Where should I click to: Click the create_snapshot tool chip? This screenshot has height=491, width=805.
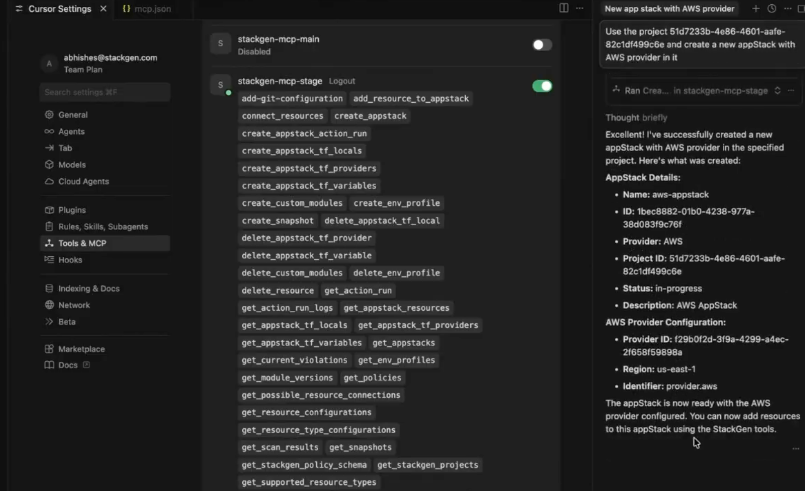coord(277,221)
